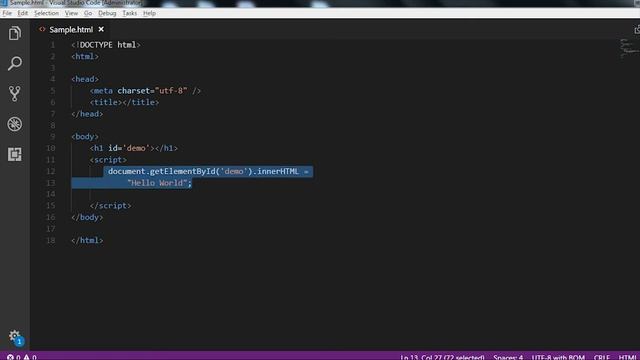Click the minimap code overview
This screenshot has height=360, width=640.
tap(629, 48)
